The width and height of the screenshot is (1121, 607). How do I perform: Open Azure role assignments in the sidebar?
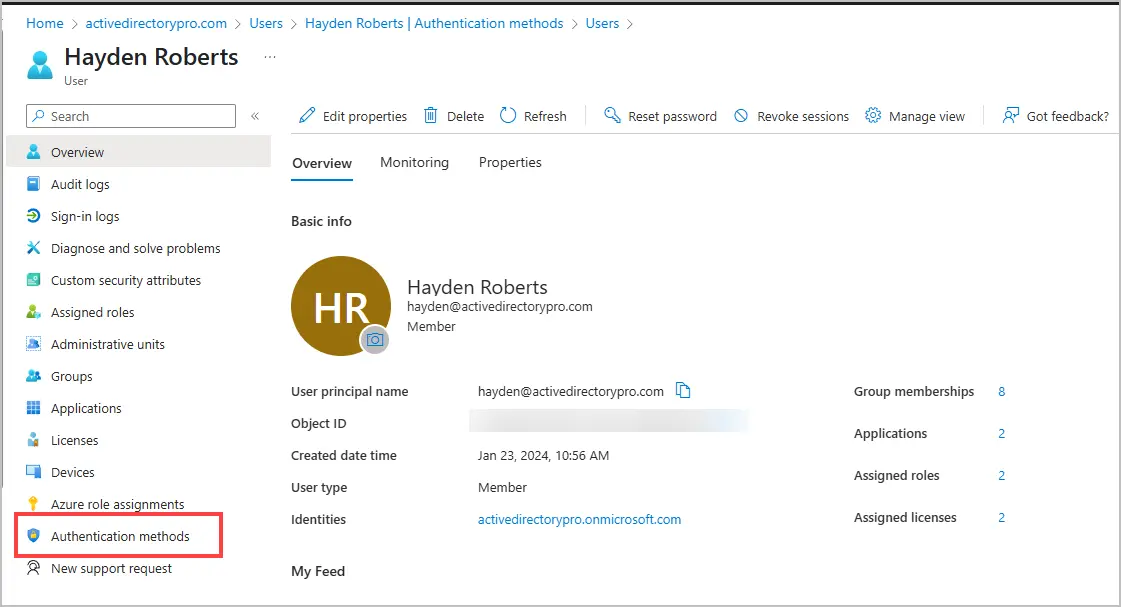(x=117, y=504)
